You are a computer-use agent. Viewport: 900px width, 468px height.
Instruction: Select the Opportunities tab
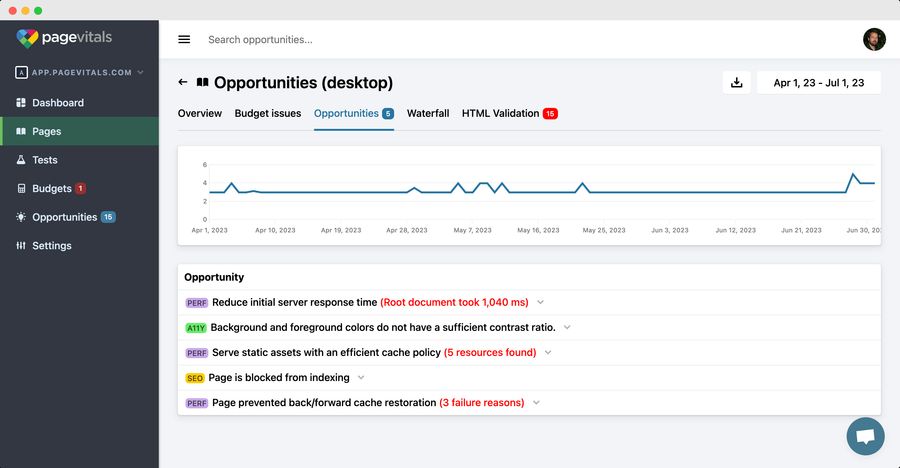tap(354, 113)
